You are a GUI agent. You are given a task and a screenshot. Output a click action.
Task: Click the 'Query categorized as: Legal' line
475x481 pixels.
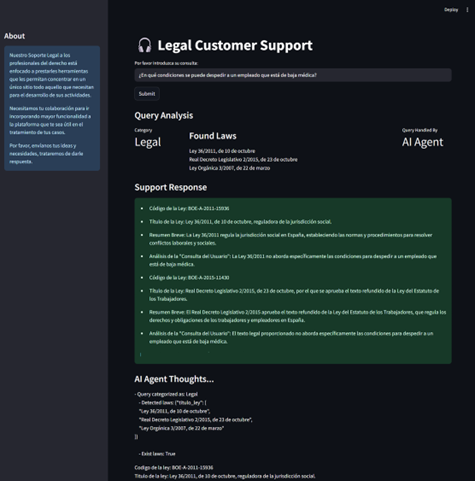[x=166, y=394]
